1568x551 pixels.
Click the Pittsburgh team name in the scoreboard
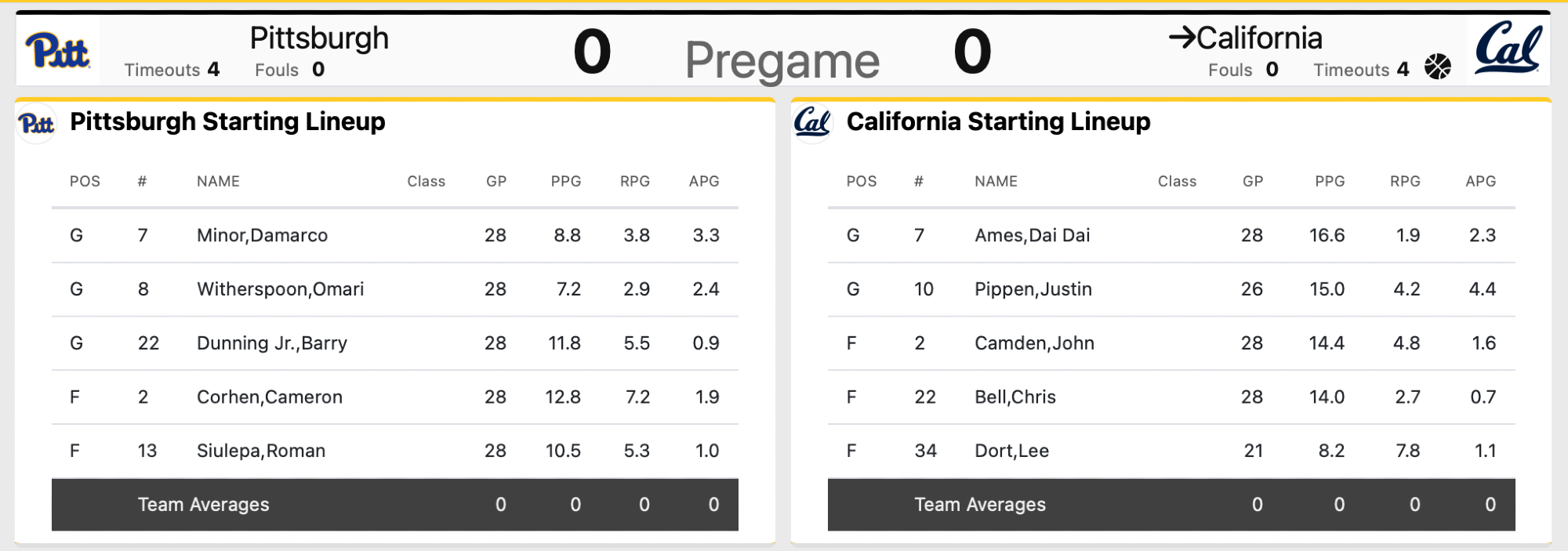319,38
